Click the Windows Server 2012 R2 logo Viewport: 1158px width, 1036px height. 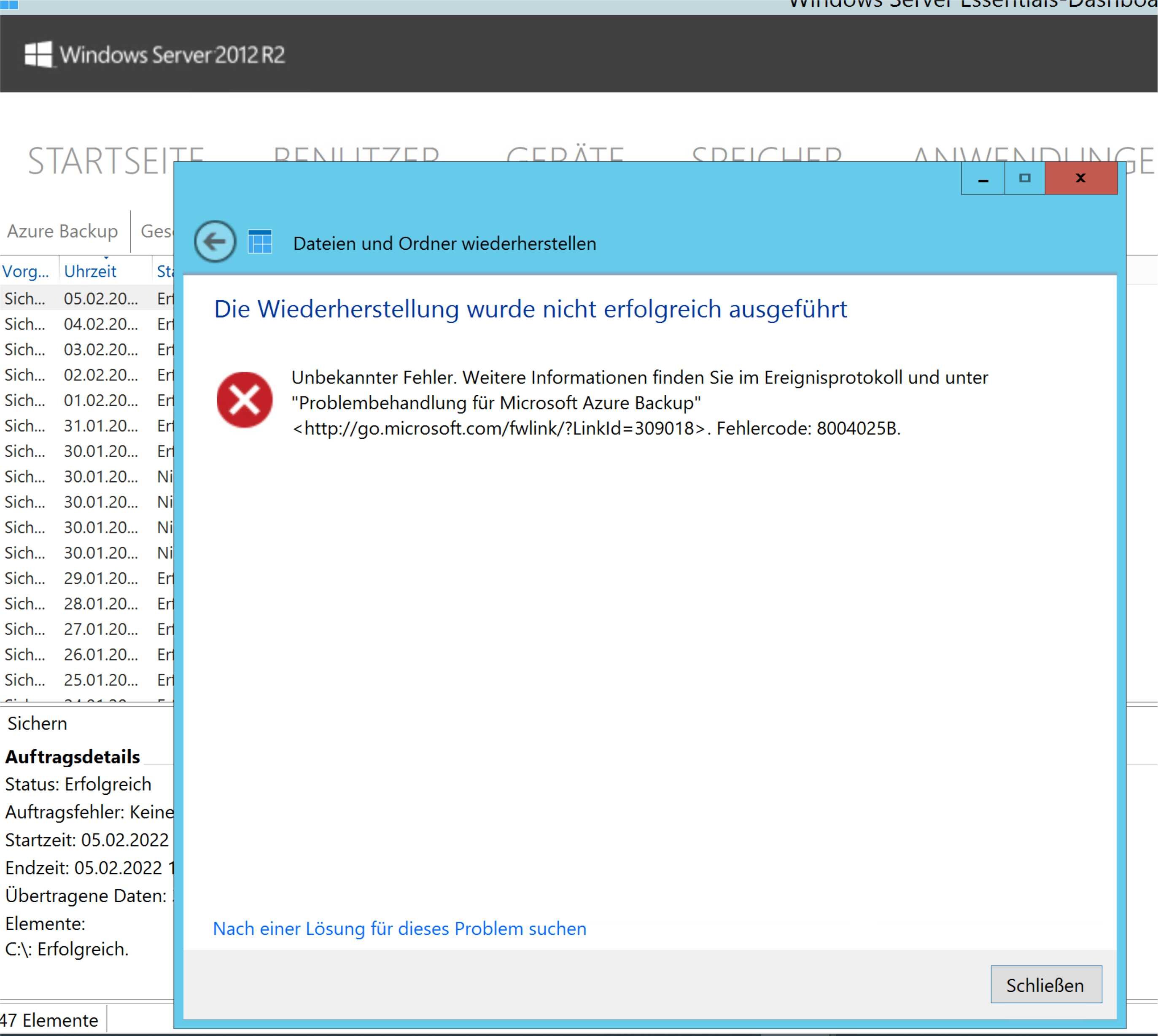pyautogui.click(x=154, y=55)
